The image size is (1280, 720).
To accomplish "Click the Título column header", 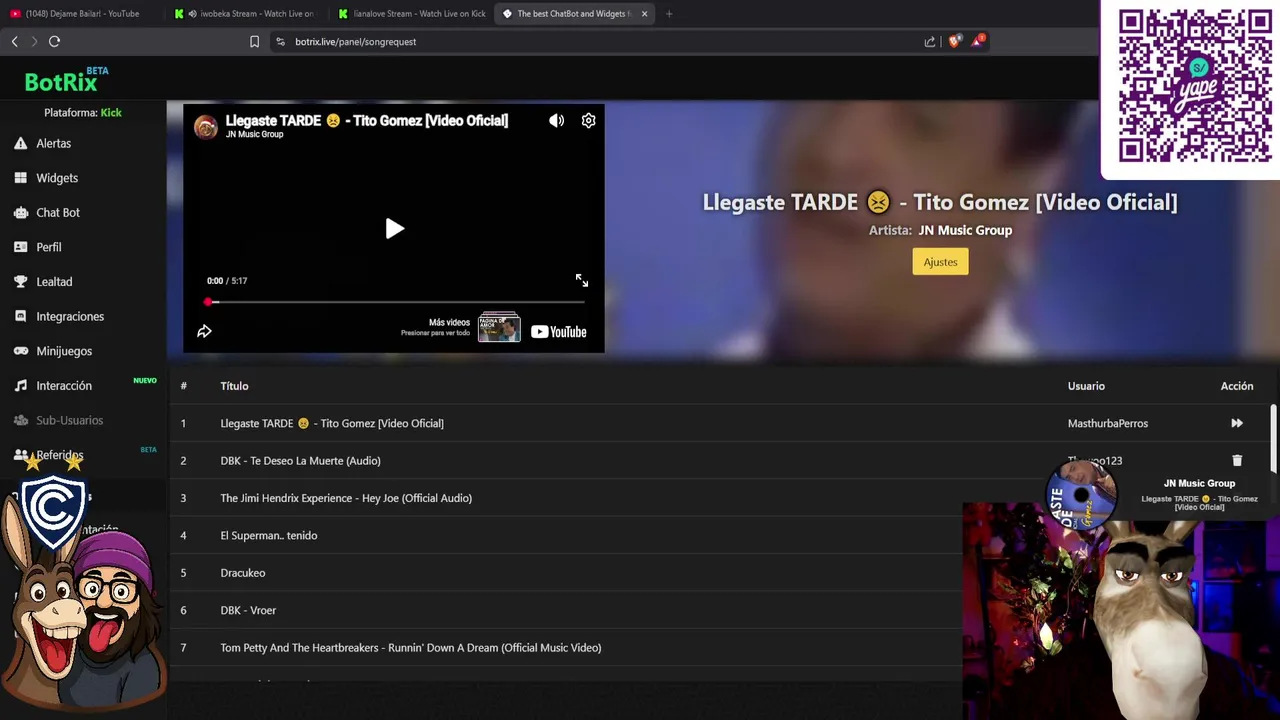I will 234,386.
